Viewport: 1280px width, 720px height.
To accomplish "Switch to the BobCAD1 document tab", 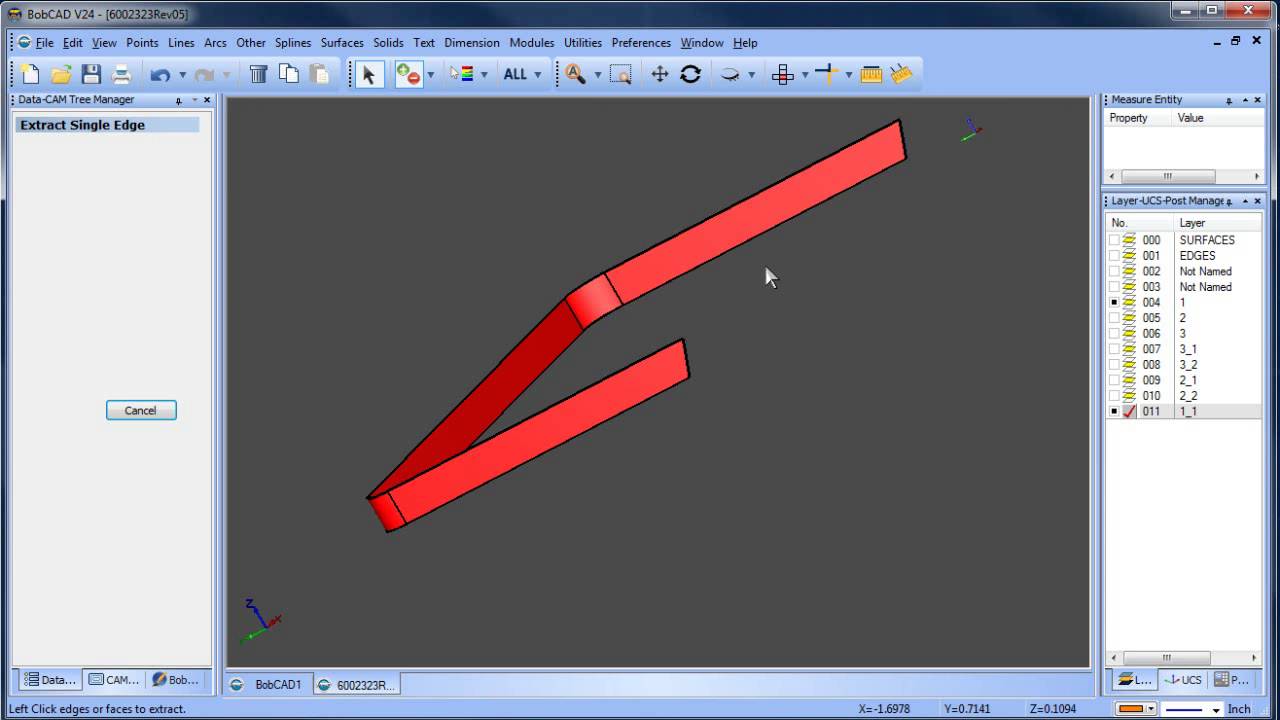I will 268,685.
